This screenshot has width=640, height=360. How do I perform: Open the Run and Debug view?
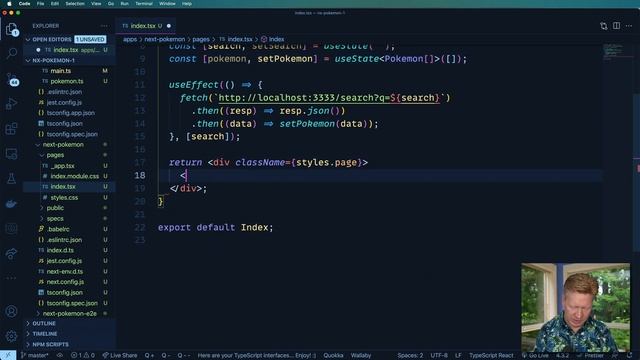coord(11,104)
